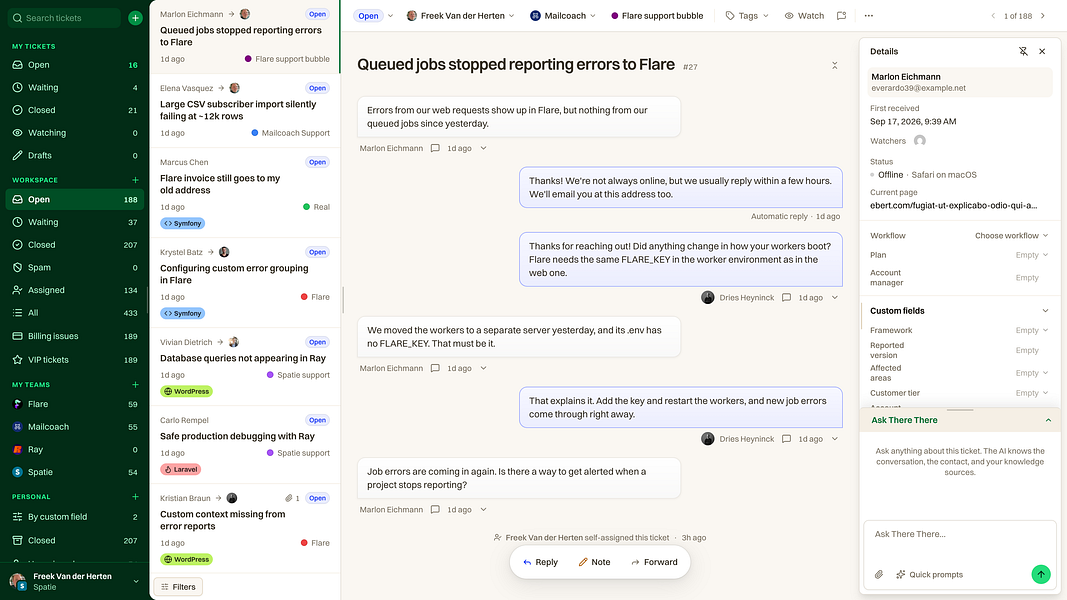Screen dimensions: 1067x600
Task: Add a watcher via the Watchers avatar
Action: [919, 141]
